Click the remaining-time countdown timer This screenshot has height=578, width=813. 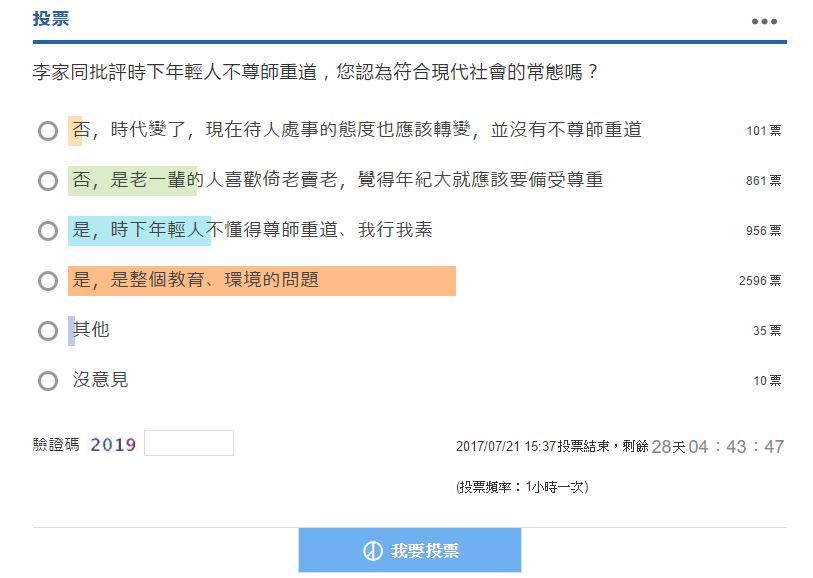point(717,447)
